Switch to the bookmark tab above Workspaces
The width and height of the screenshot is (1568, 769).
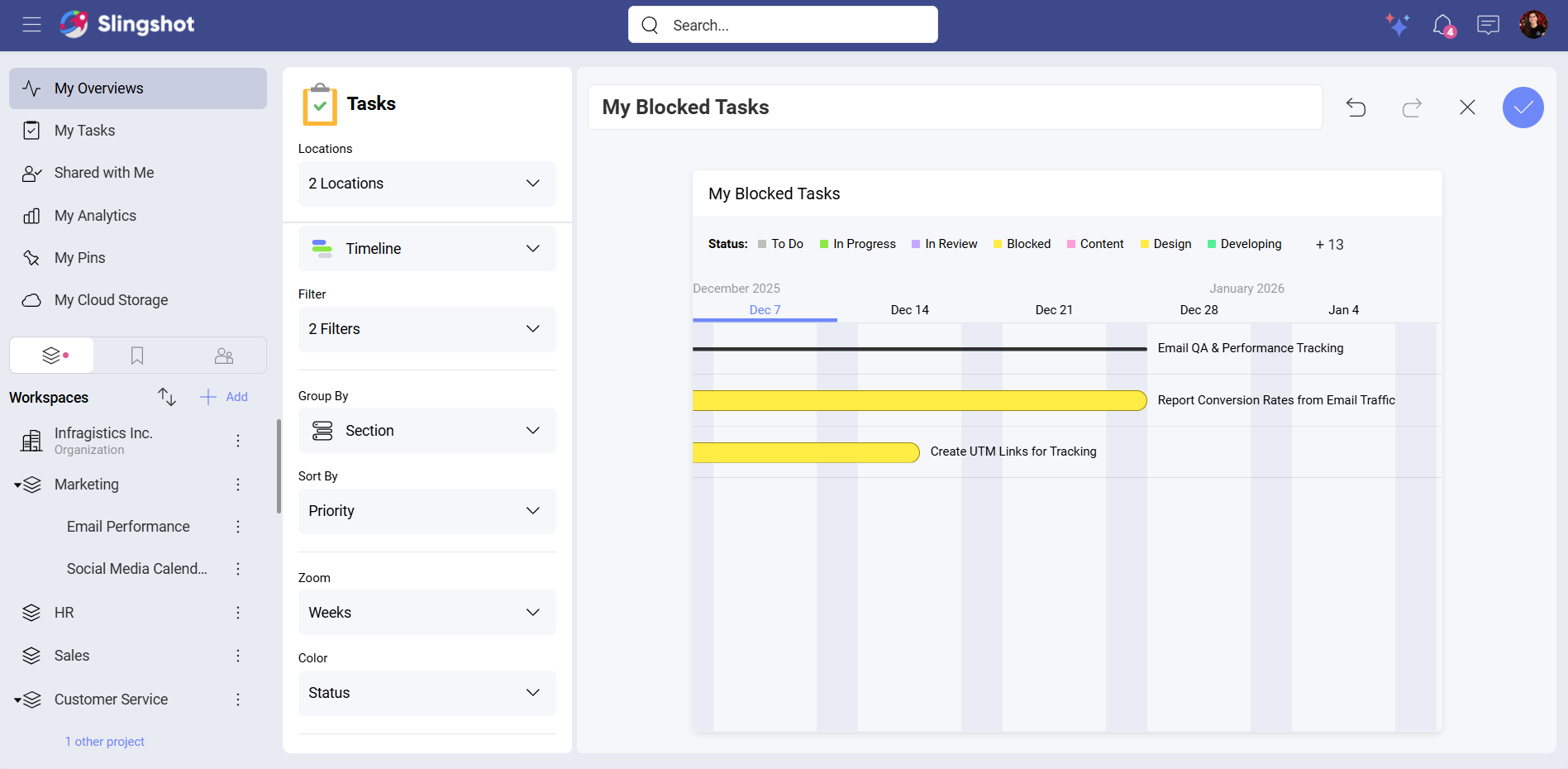tap(136, 355)
